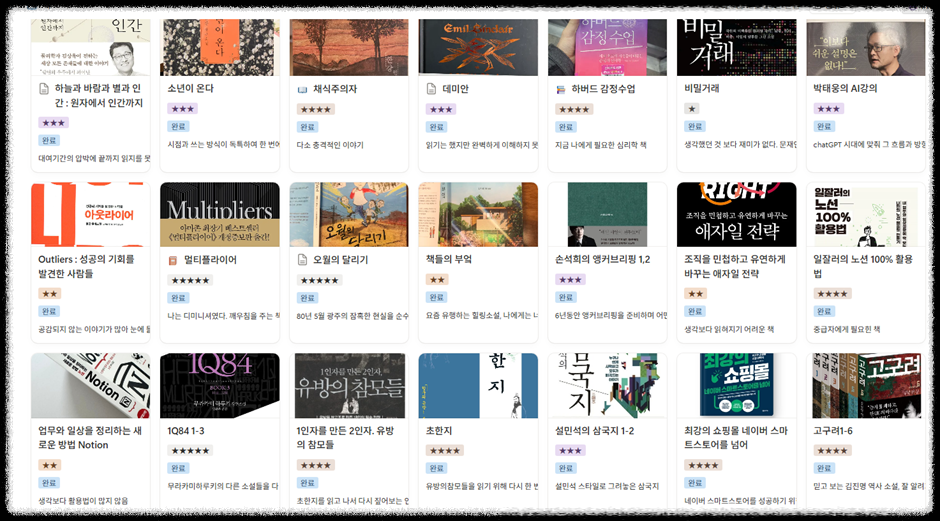940x521 pixels.
Task: Open the 박태웅의 AI강의 title
Action: click(845, 88)
